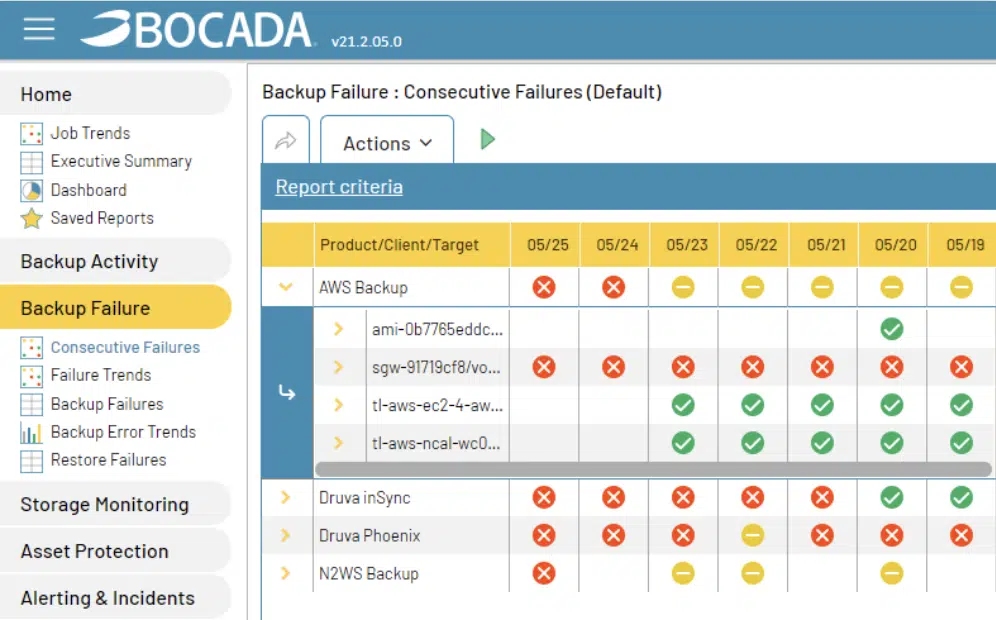Expand the N2WS Backup row
The image size is (996, 620).
pos(285,574)
